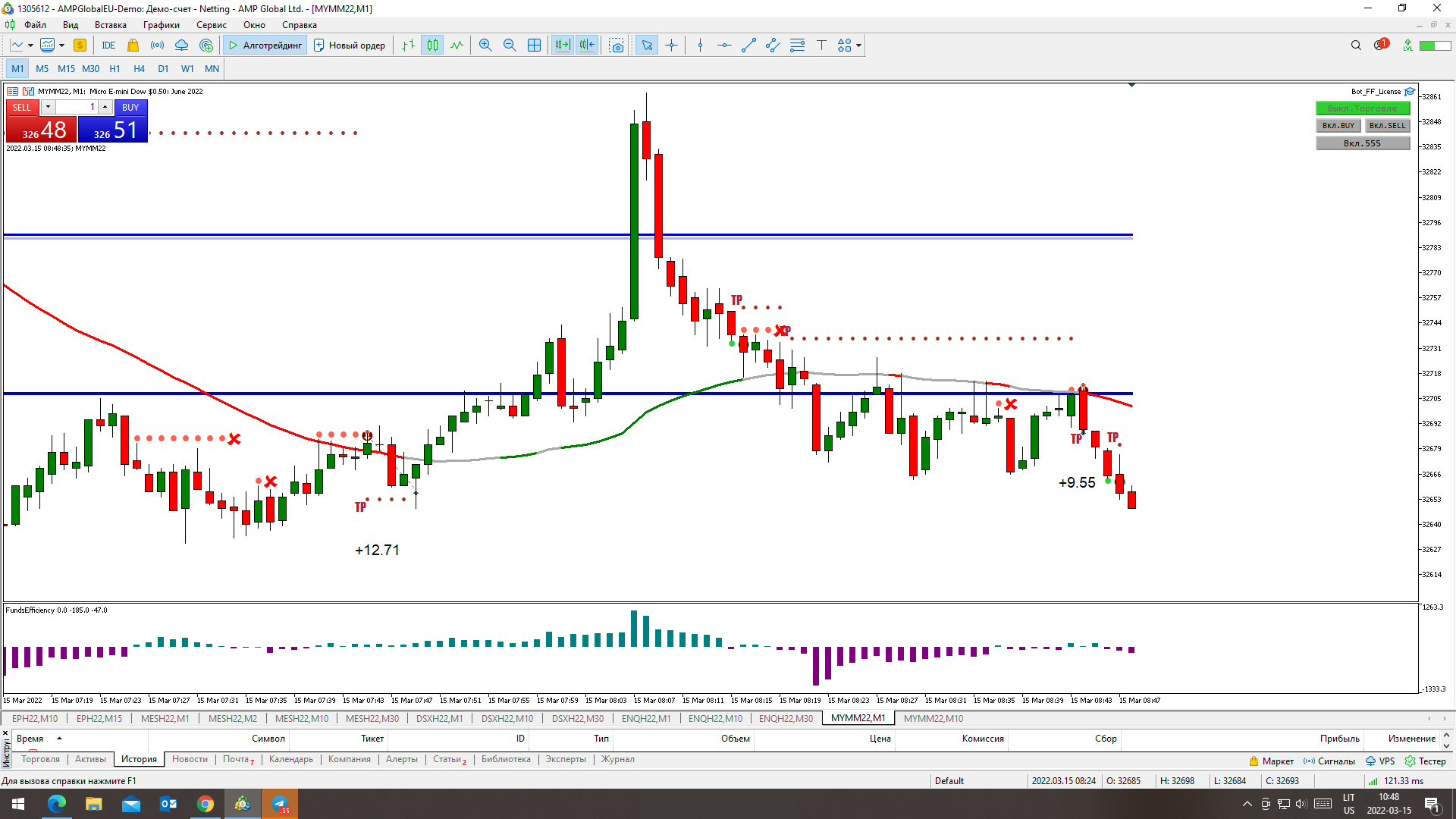Switch to the DSXH22,M1 chart tab
The image size is (1456, 819).
click(439, 718)
